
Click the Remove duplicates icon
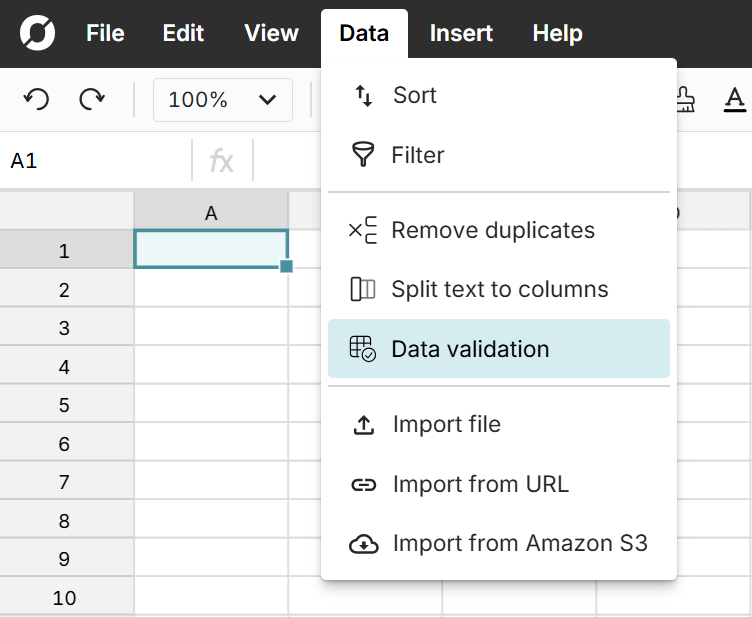click(363, 230)
